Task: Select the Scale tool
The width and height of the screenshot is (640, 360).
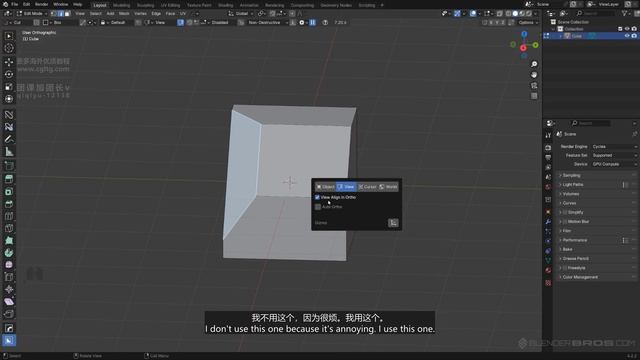Action: pyautogui.click(x=9, y=87)
